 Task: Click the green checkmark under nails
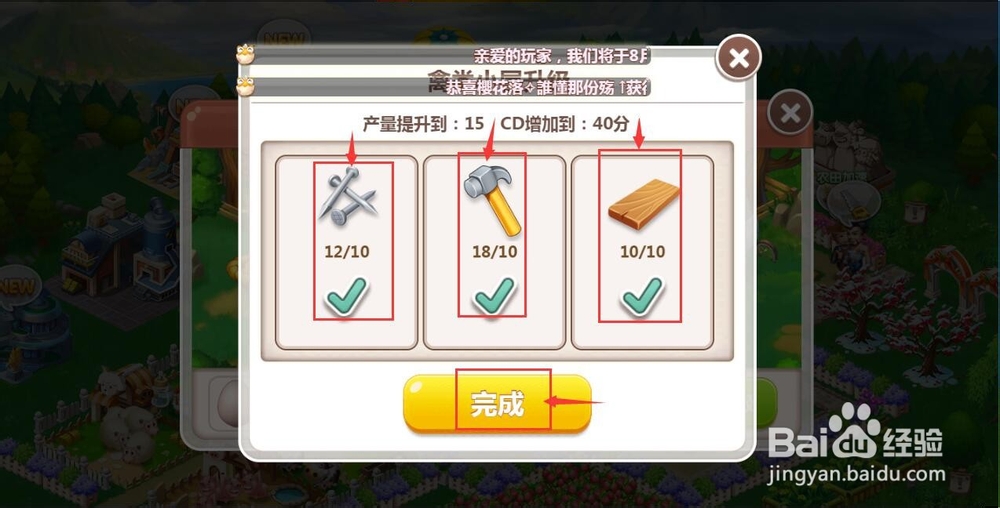tap(346, 297)
